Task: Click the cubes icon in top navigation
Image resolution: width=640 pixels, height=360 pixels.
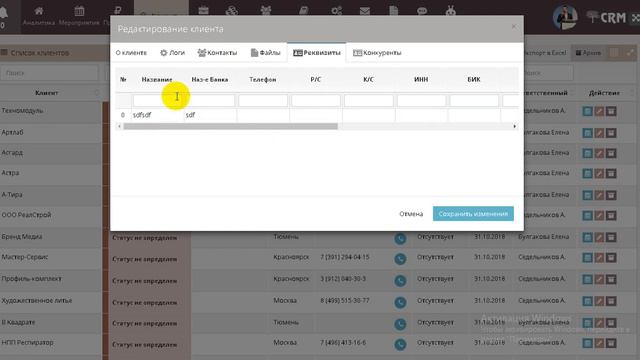Action: click(231, 11)
